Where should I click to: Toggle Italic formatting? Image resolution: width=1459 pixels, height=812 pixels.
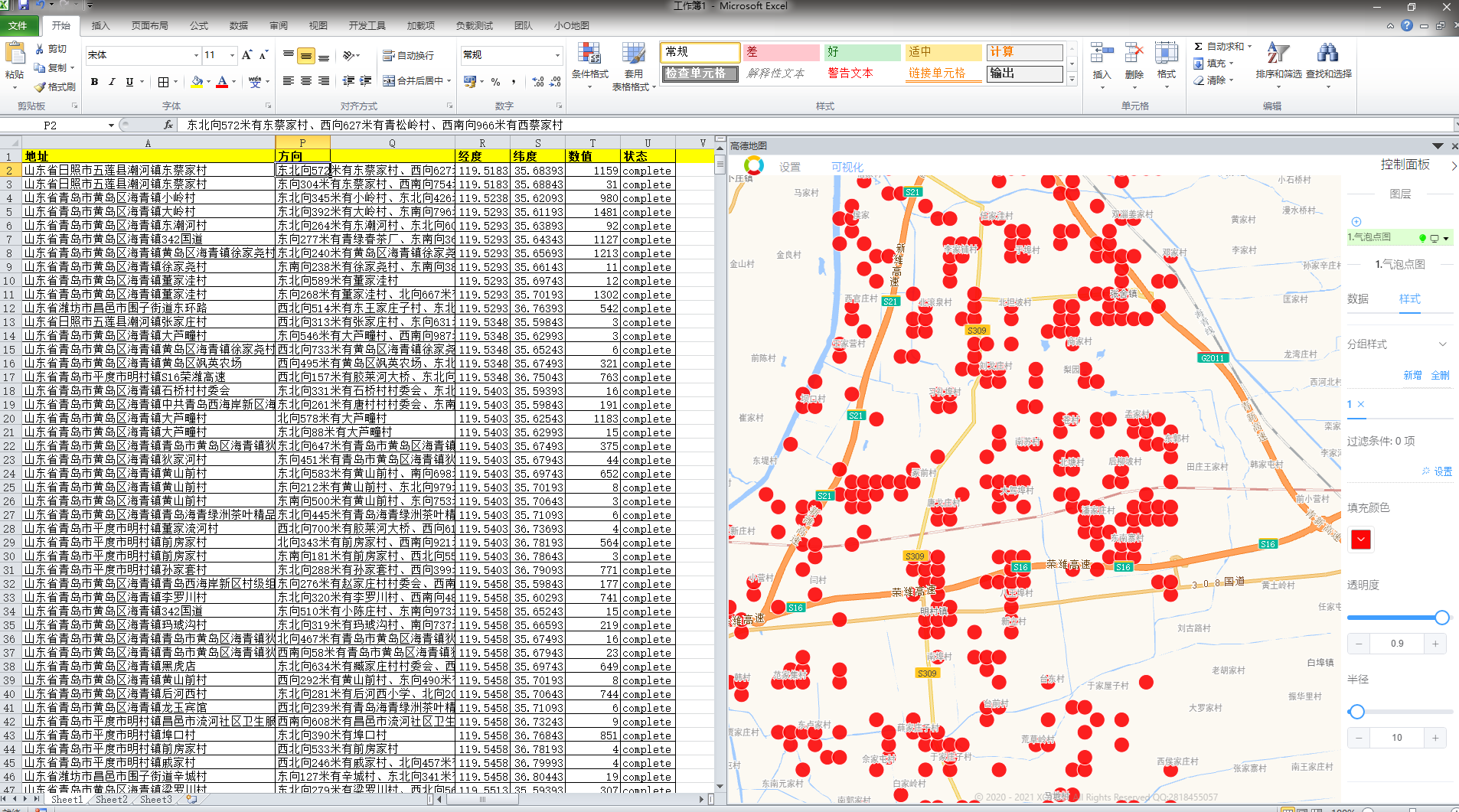click(112, 82)
